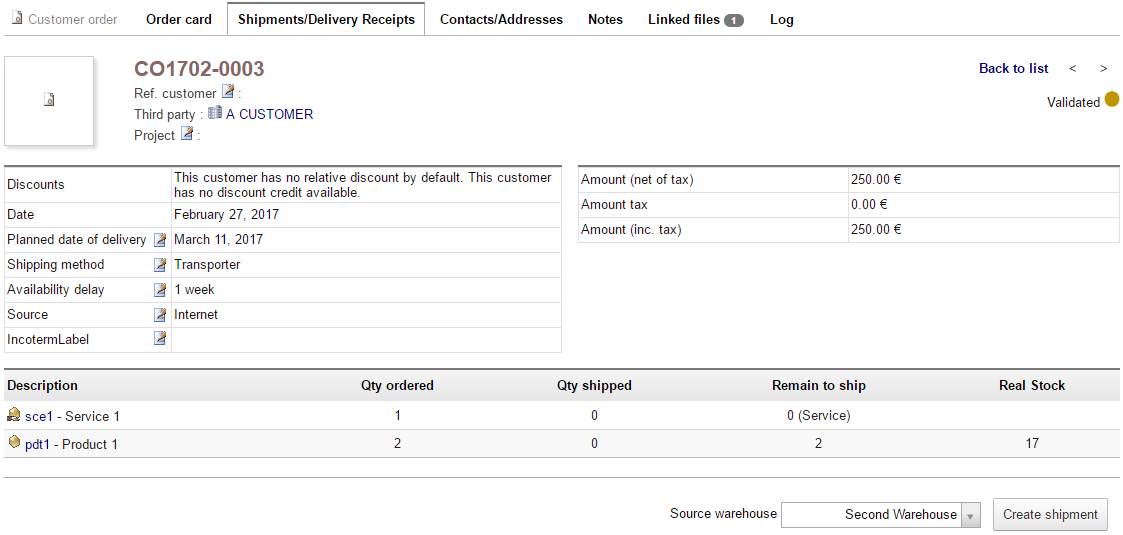Edit the IncotermLabel field

point(159,339)
